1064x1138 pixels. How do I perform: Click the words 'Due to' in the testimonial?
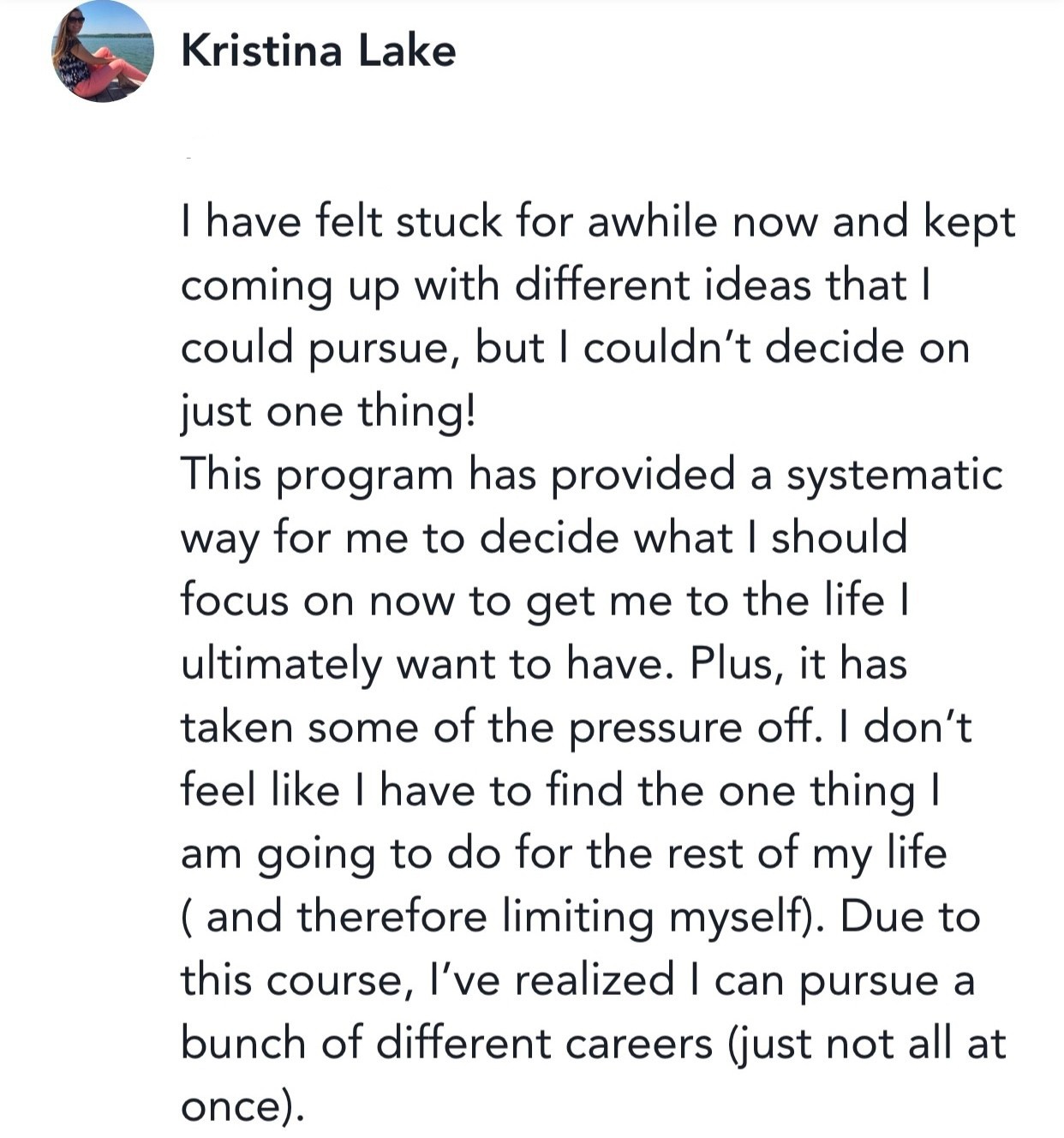pos(909,918)
